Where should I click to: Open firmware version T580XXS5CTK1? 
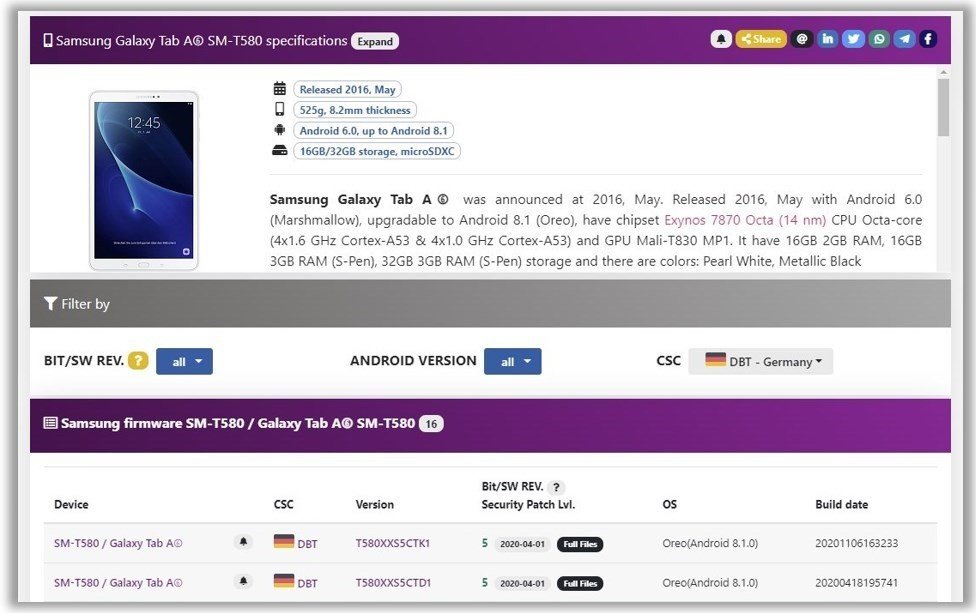[x=393, y=543]
